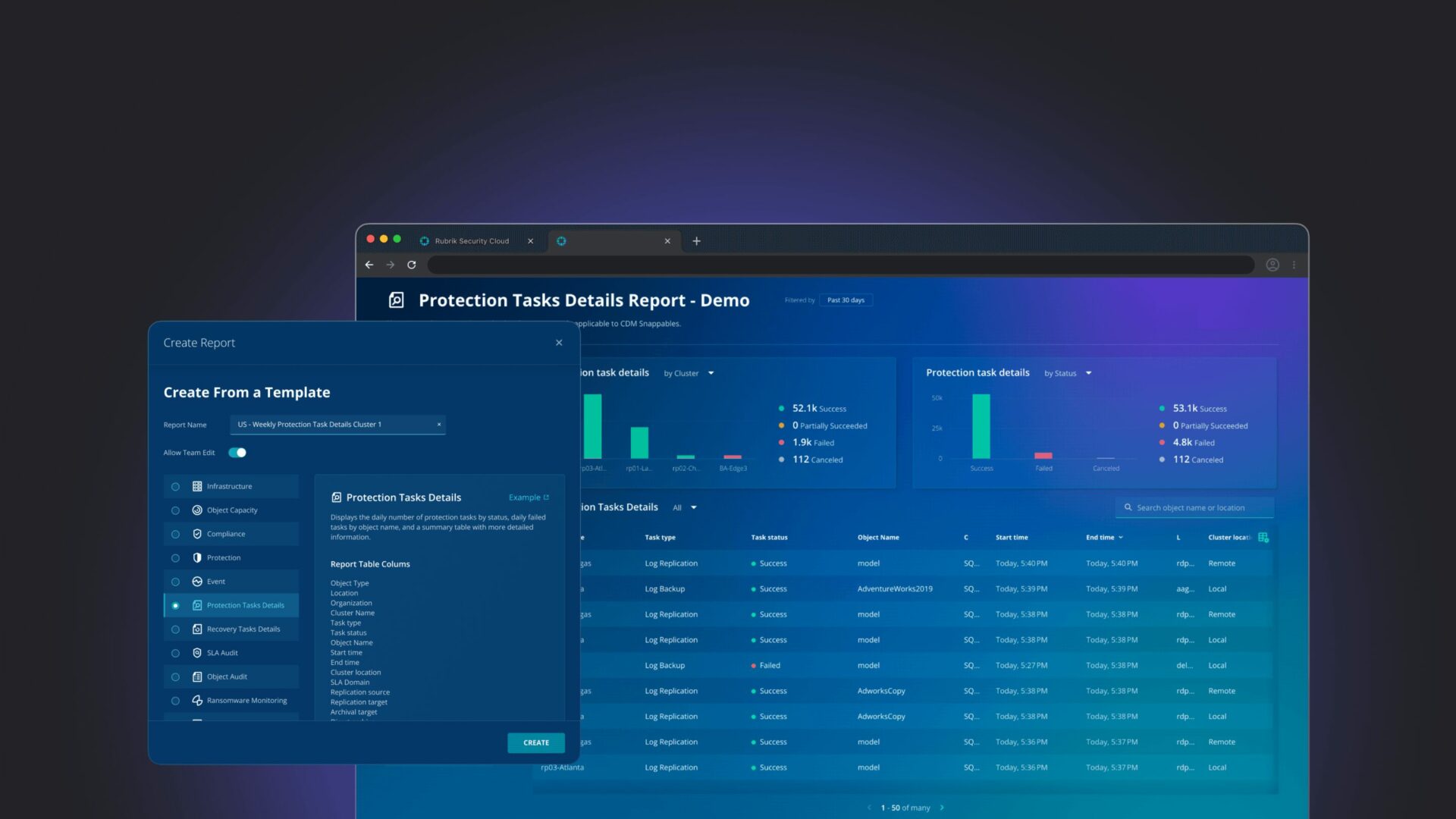Toggle the Allow Team Edit switch
This screenshot has height=819, width=1456.
pyautogui.click(x=237, y=453)
